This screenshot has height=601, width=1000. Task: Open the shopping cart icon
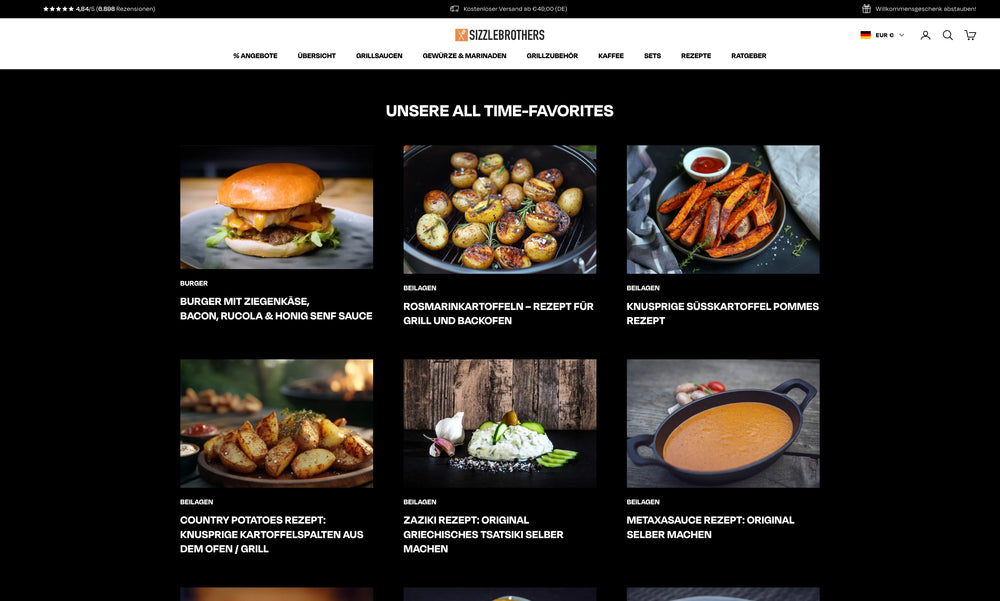point(970,35)
